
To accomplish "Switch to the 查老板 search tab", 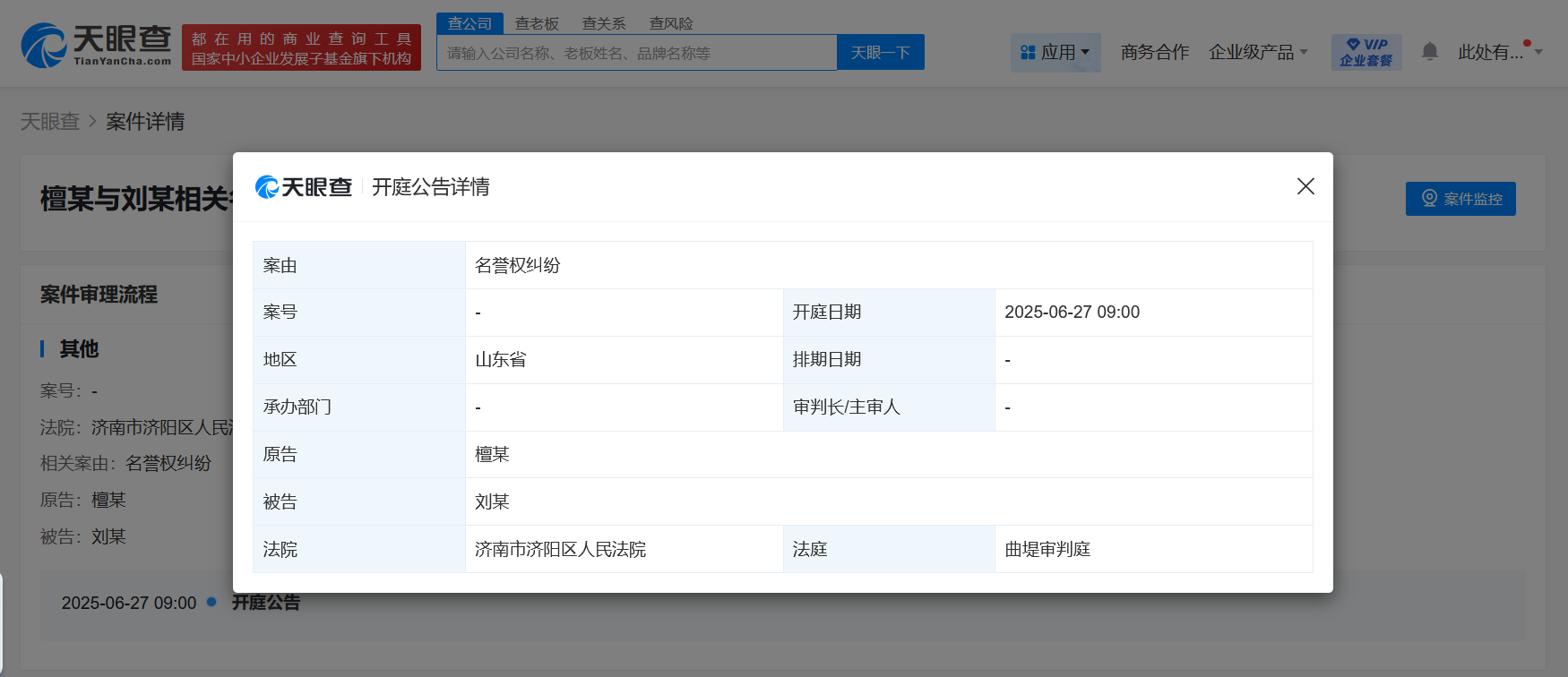I will [x=537, y=23].
